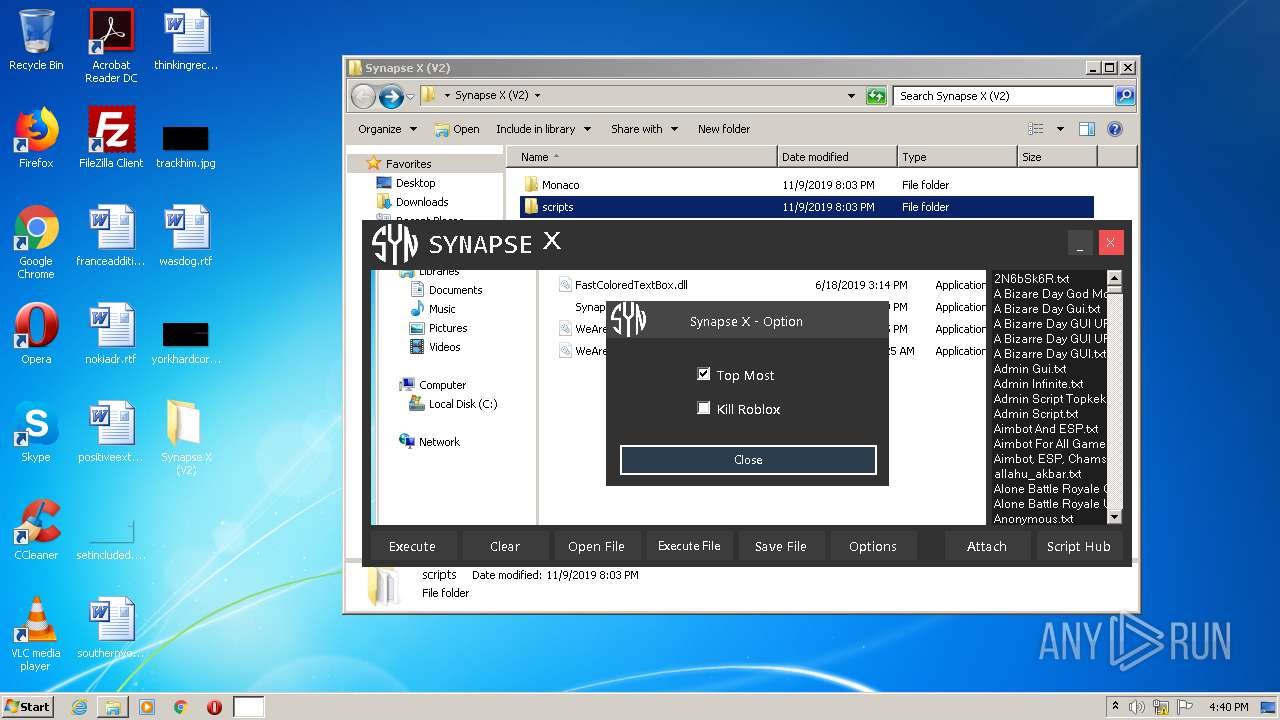Click New folder in Explorer toolbar
Image resolution: width=1280 pixels, height=720 pixels.
[724, 129]
